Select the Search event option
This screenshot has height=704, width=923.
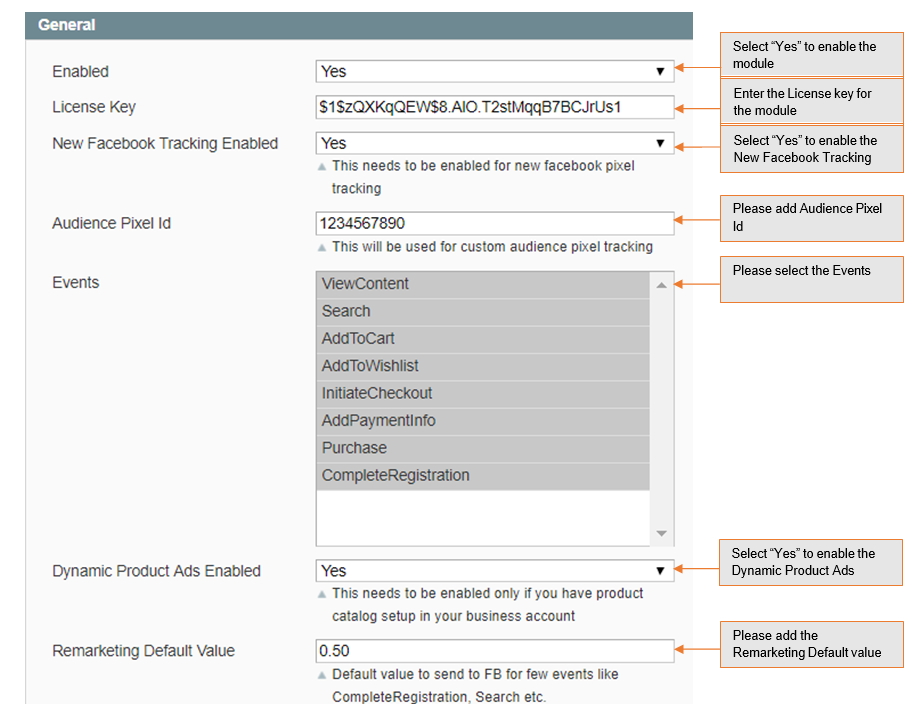click(x=483, y=311)
